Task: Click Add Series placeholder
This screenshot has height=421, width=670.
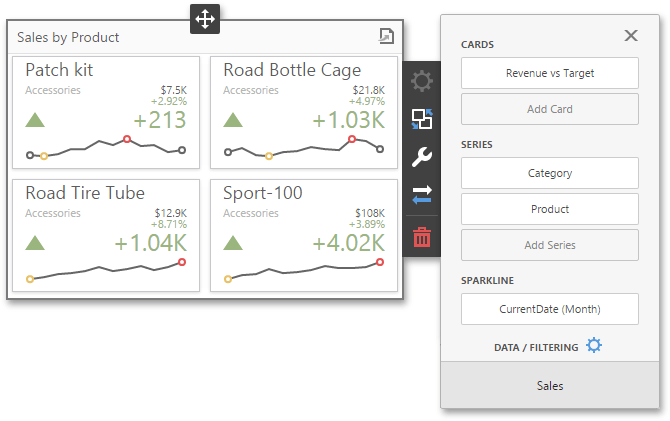Action: pos(550,245)
